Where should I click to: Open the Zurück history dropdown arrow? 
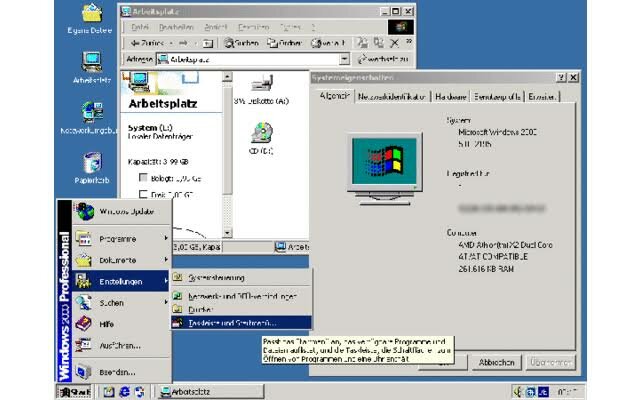(171, 43)
